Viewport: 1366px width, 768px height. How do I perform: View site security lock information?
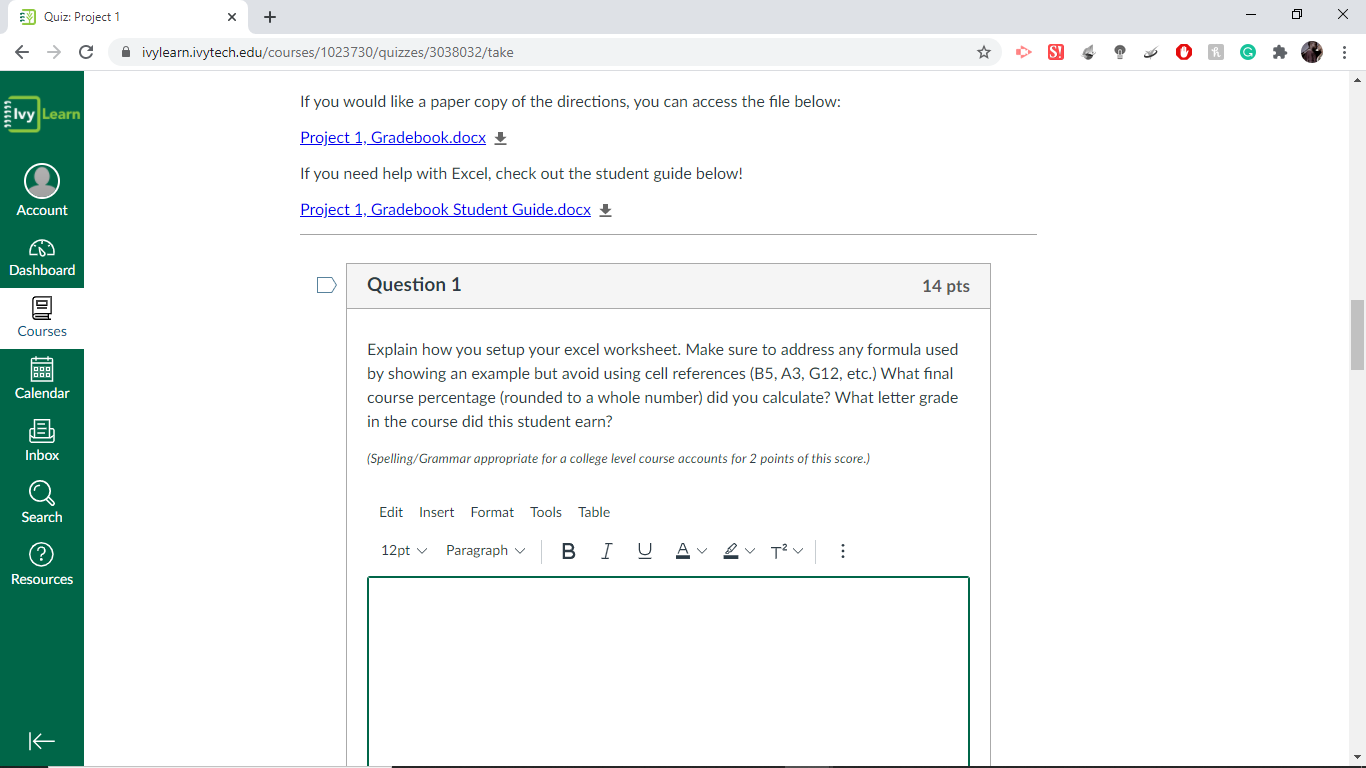coord(126,52)
